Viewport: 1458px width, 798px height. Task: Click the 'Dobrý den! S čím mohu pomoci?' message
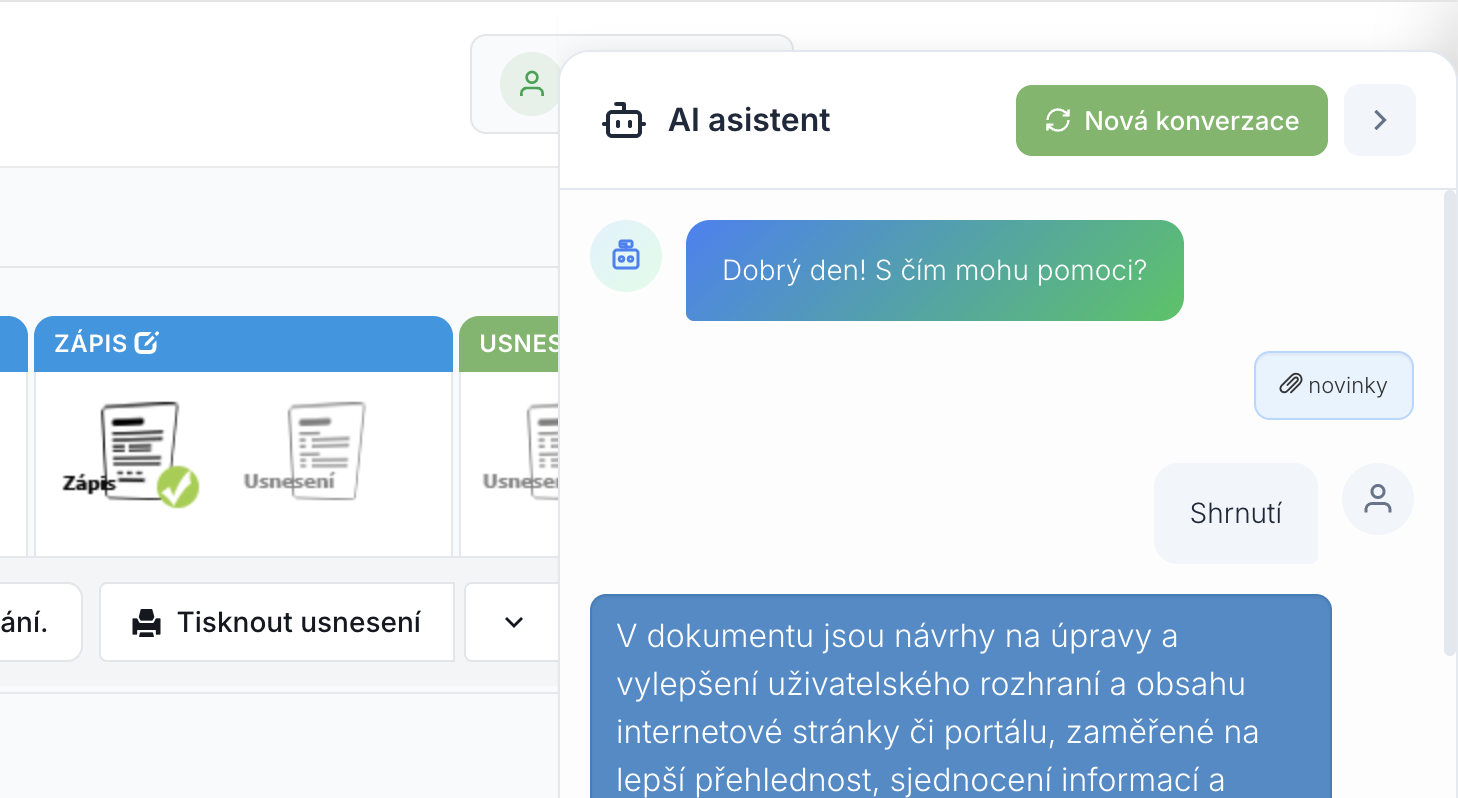pos(934,271)
